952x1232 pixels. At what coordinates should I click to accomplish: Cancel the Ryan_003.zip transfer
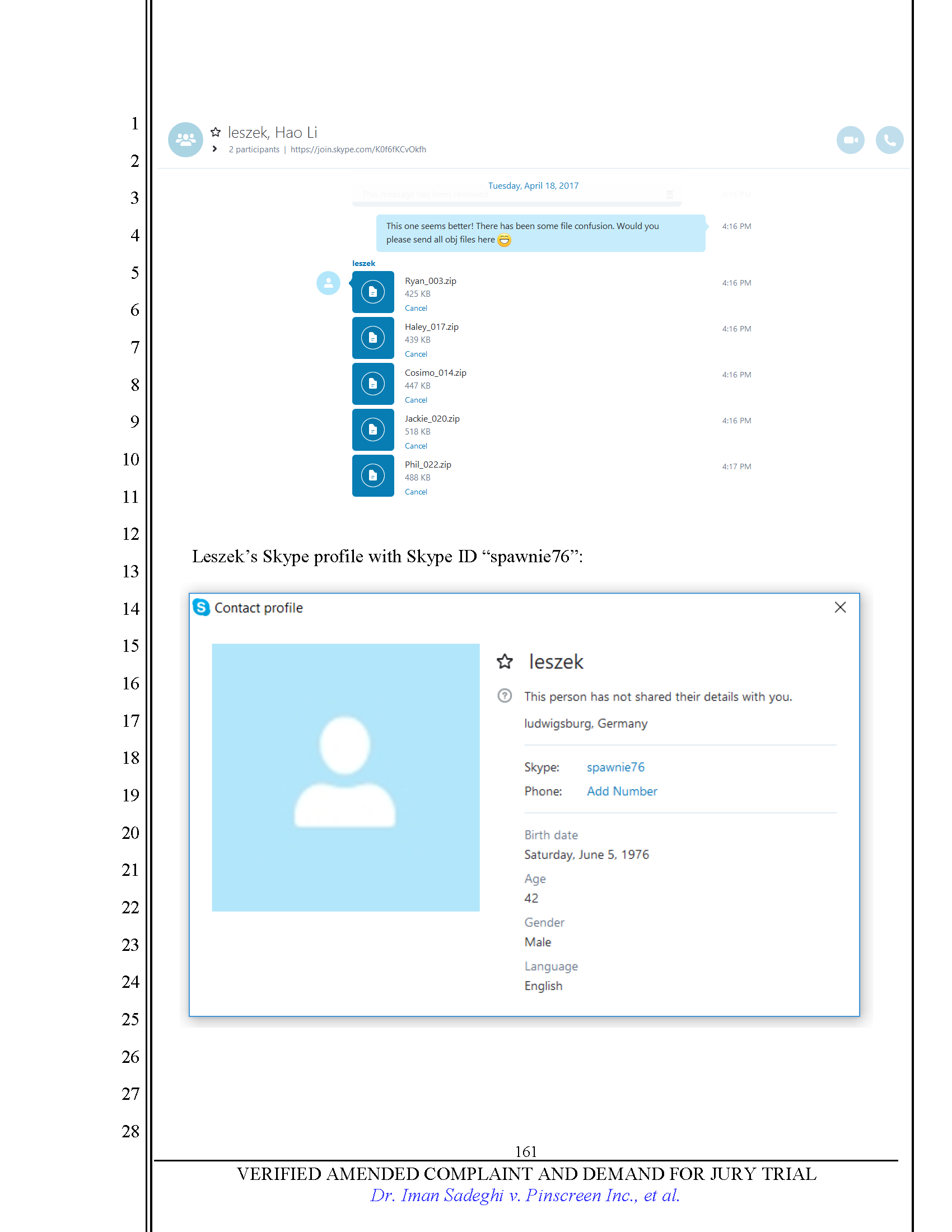coord(416,309)
